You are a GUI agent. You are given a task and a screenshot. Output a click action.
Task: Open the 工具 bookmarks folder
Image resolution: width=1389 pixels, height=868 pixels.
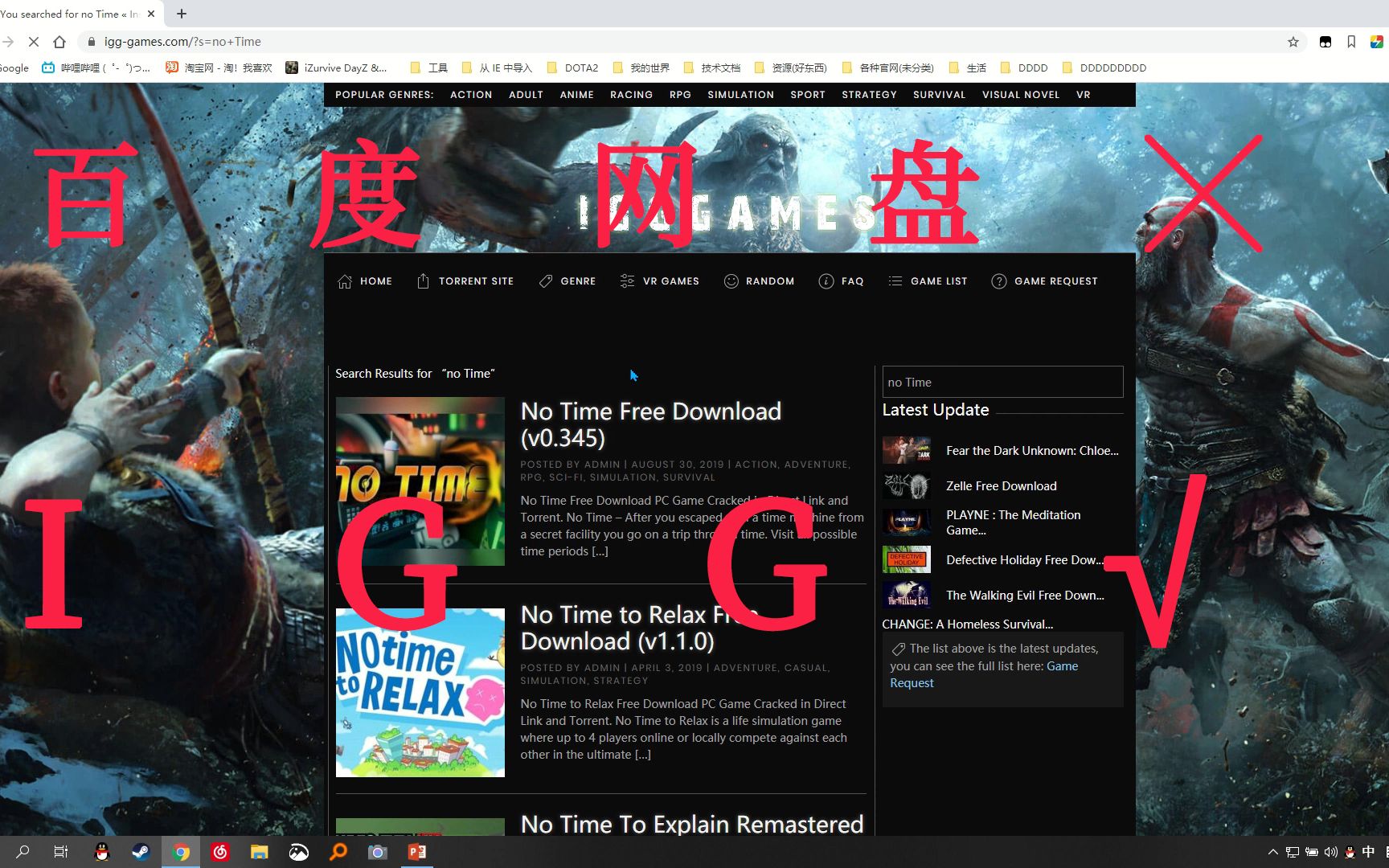tap(429, 68)
